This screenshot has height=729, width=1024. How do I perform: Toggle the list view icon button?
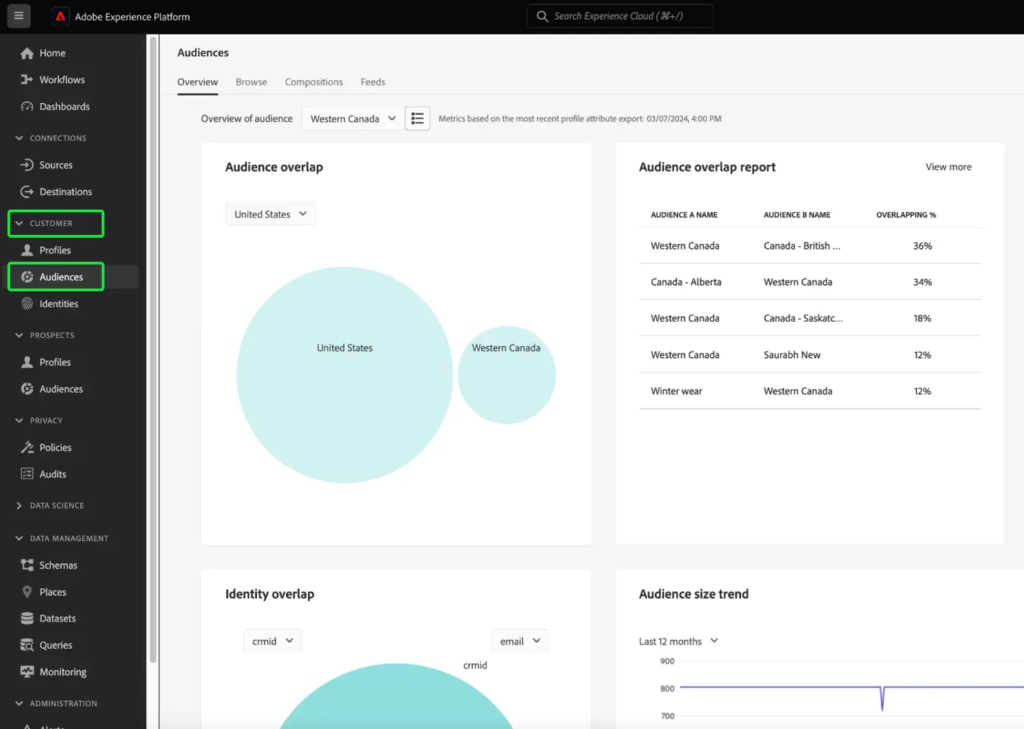[x=418, y=119]
